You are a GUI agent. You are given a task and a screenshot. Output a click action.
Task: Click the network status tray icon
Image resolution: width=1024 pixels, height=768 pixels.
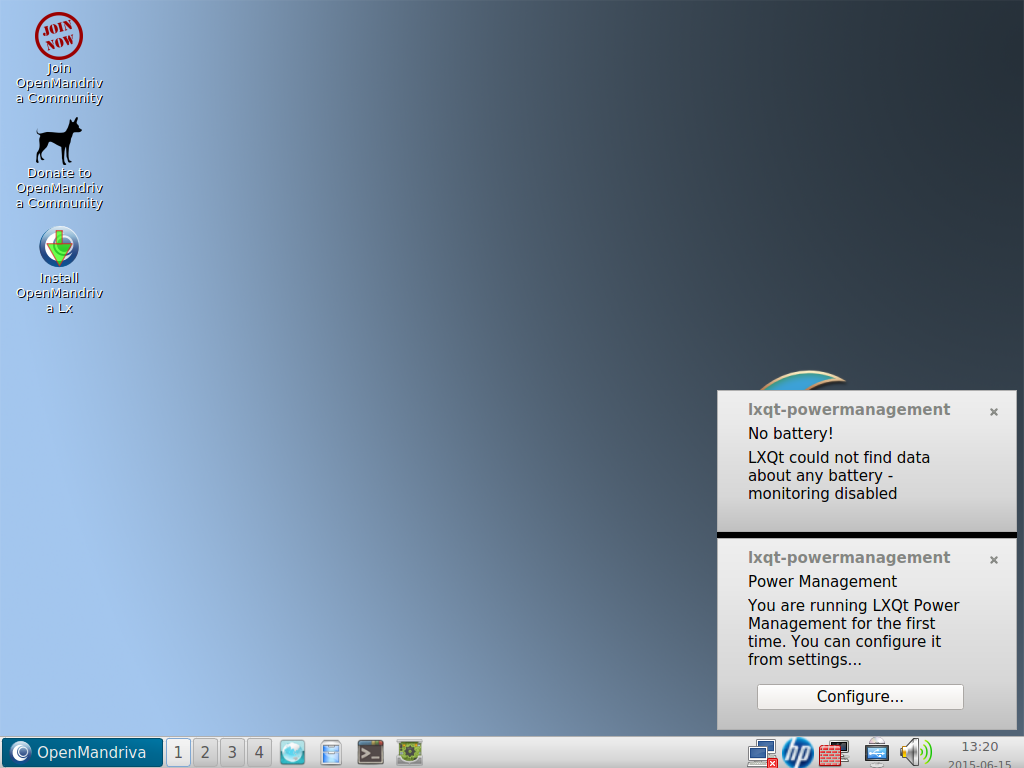pos(762,753)
